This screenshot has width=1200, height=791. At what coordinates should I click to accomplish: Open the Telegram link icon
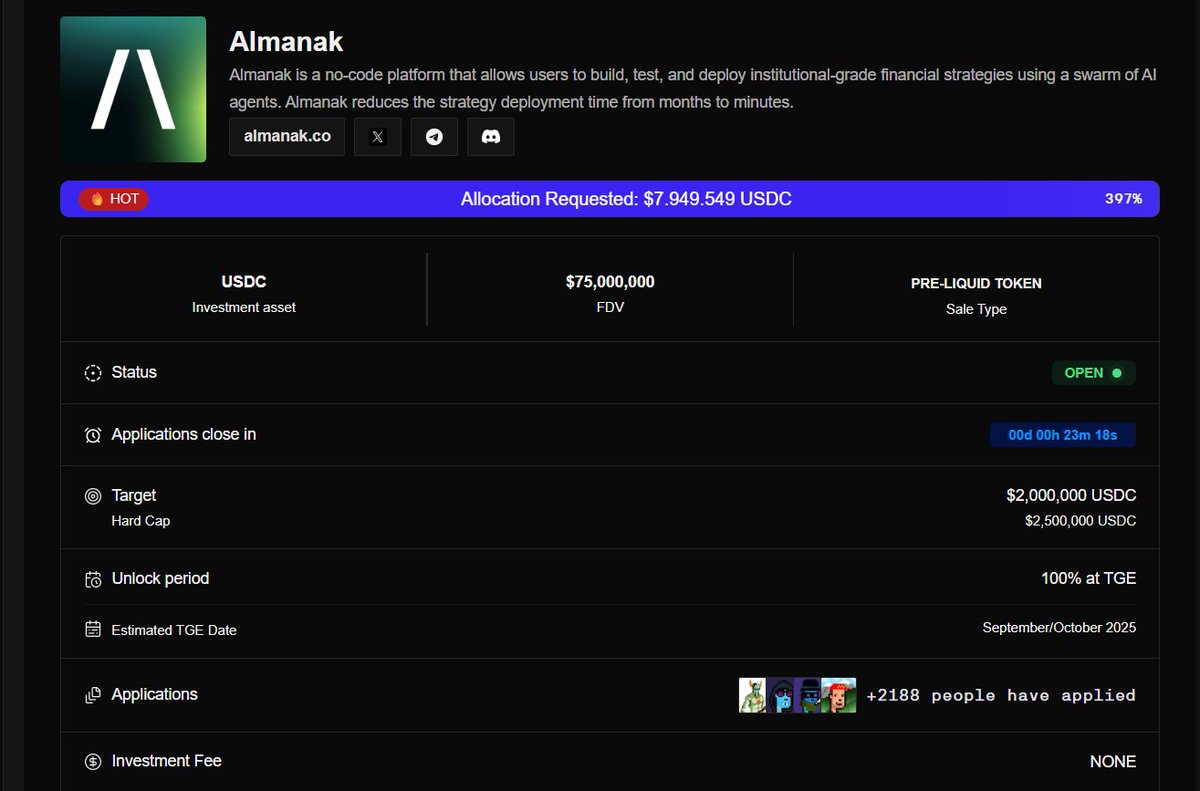coord(434,137)
